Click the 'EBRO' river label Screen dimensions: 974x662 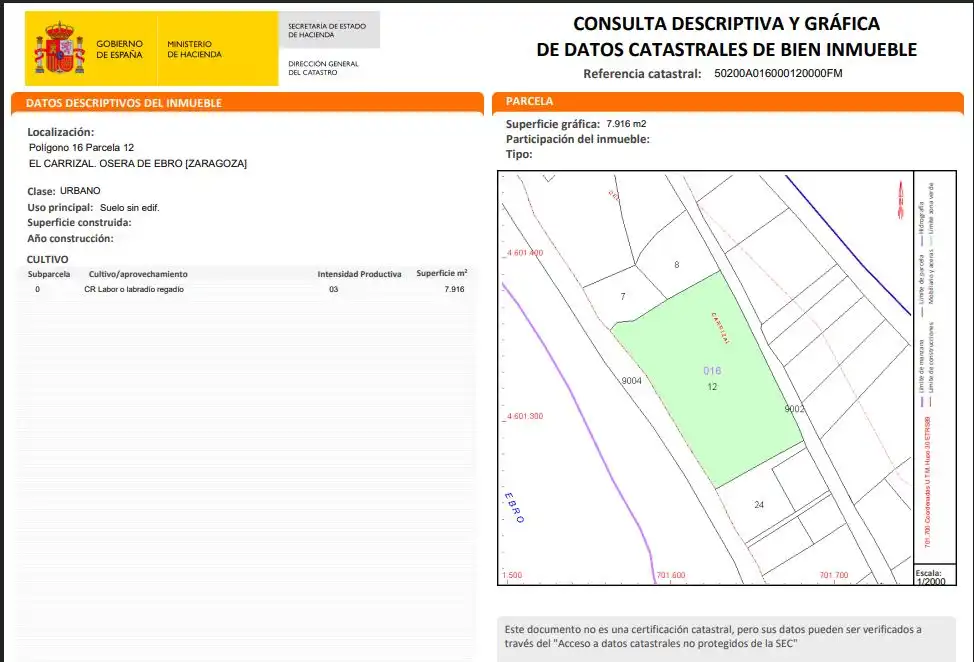tap(514, 507)
